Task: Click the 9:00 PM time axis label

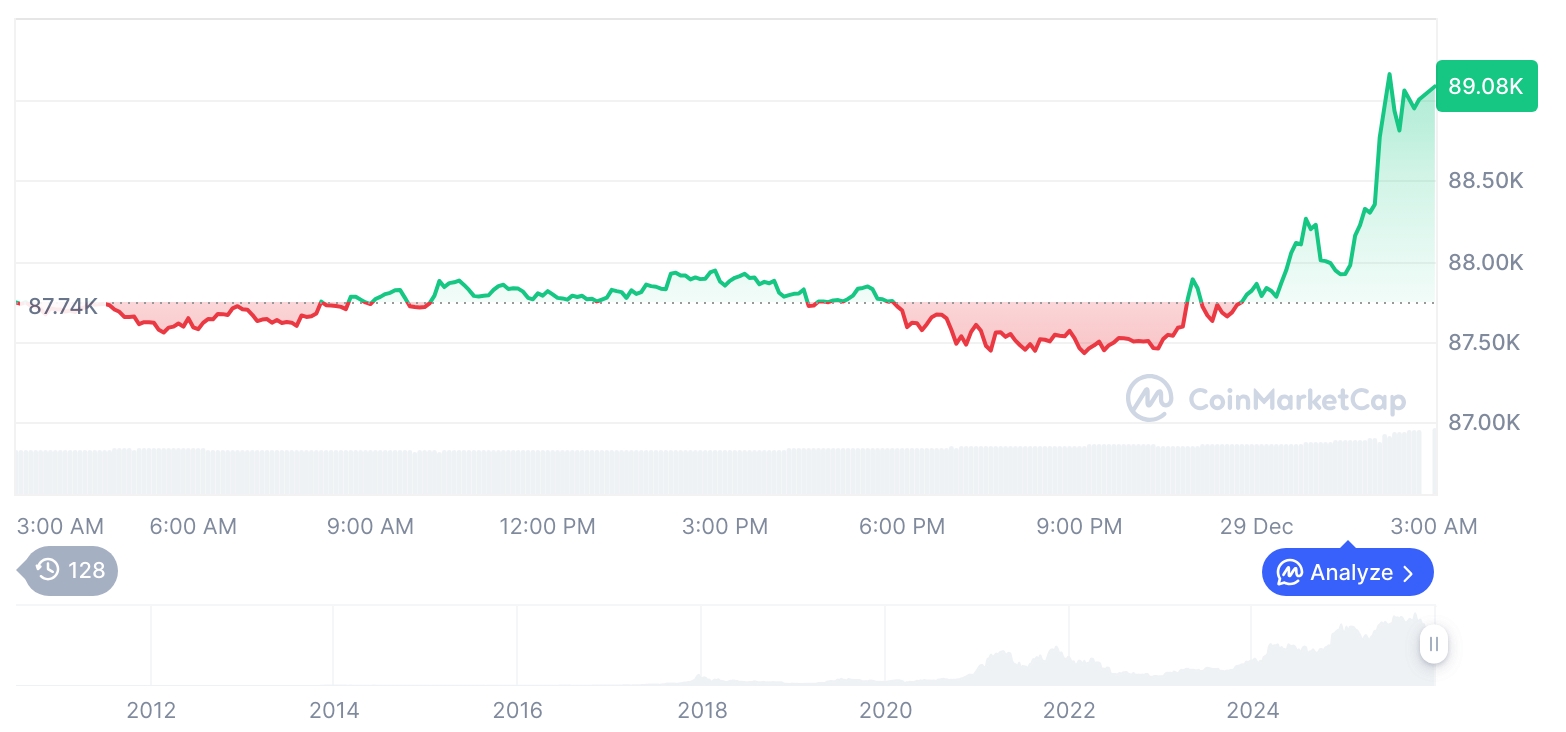Action: [x=1079, y=526]
